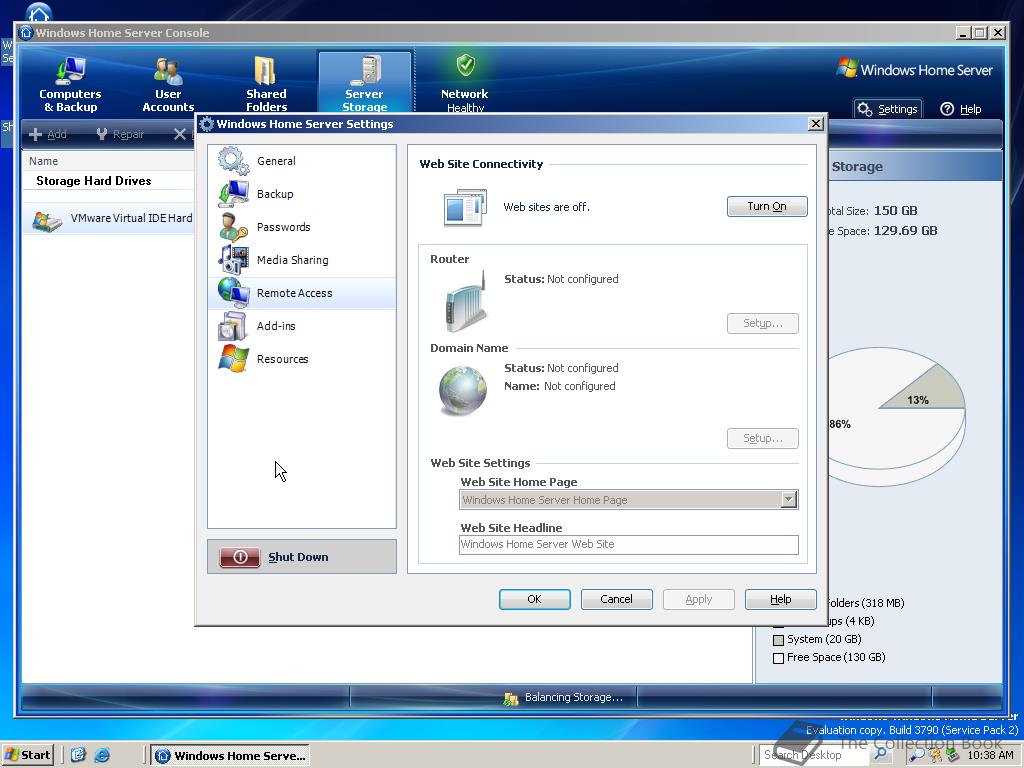Select the Media Sharing settings icon
The height and width of the screenshot is (768, 1024).
233,260
